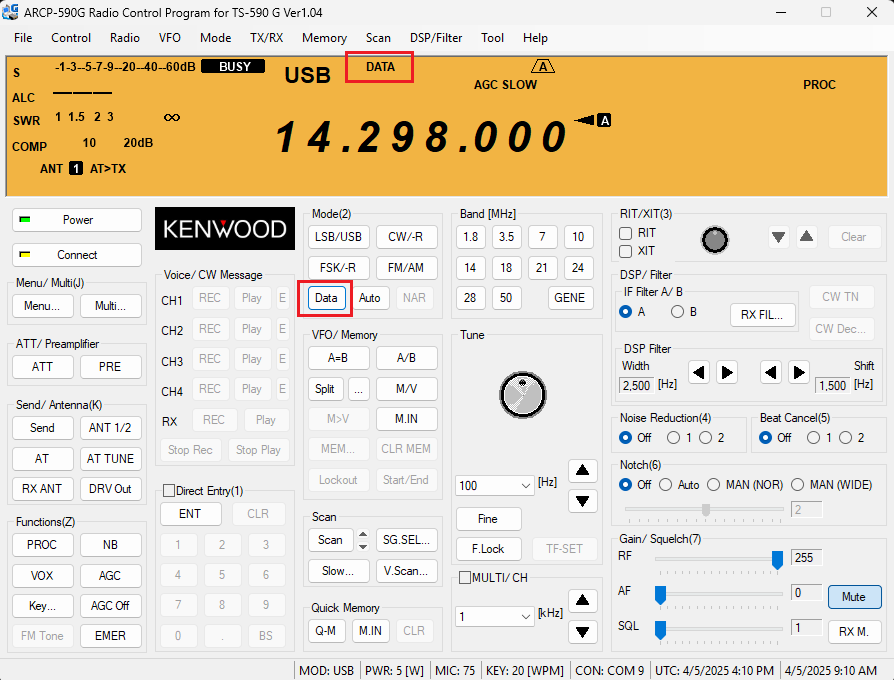894x680 pixels.
Task: Select IF Filter B radio button
Action: pyautogui.click(x=677, y=312)
